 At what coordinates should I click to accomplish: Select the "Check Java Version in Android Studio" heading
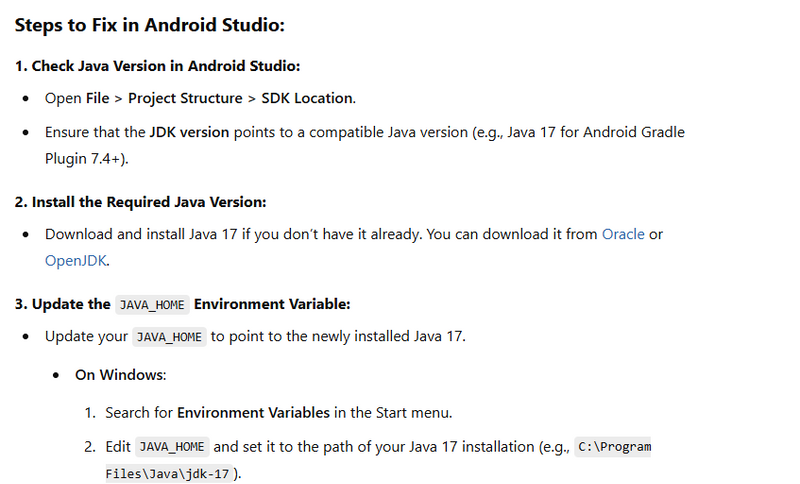click(x=157, y=66)
